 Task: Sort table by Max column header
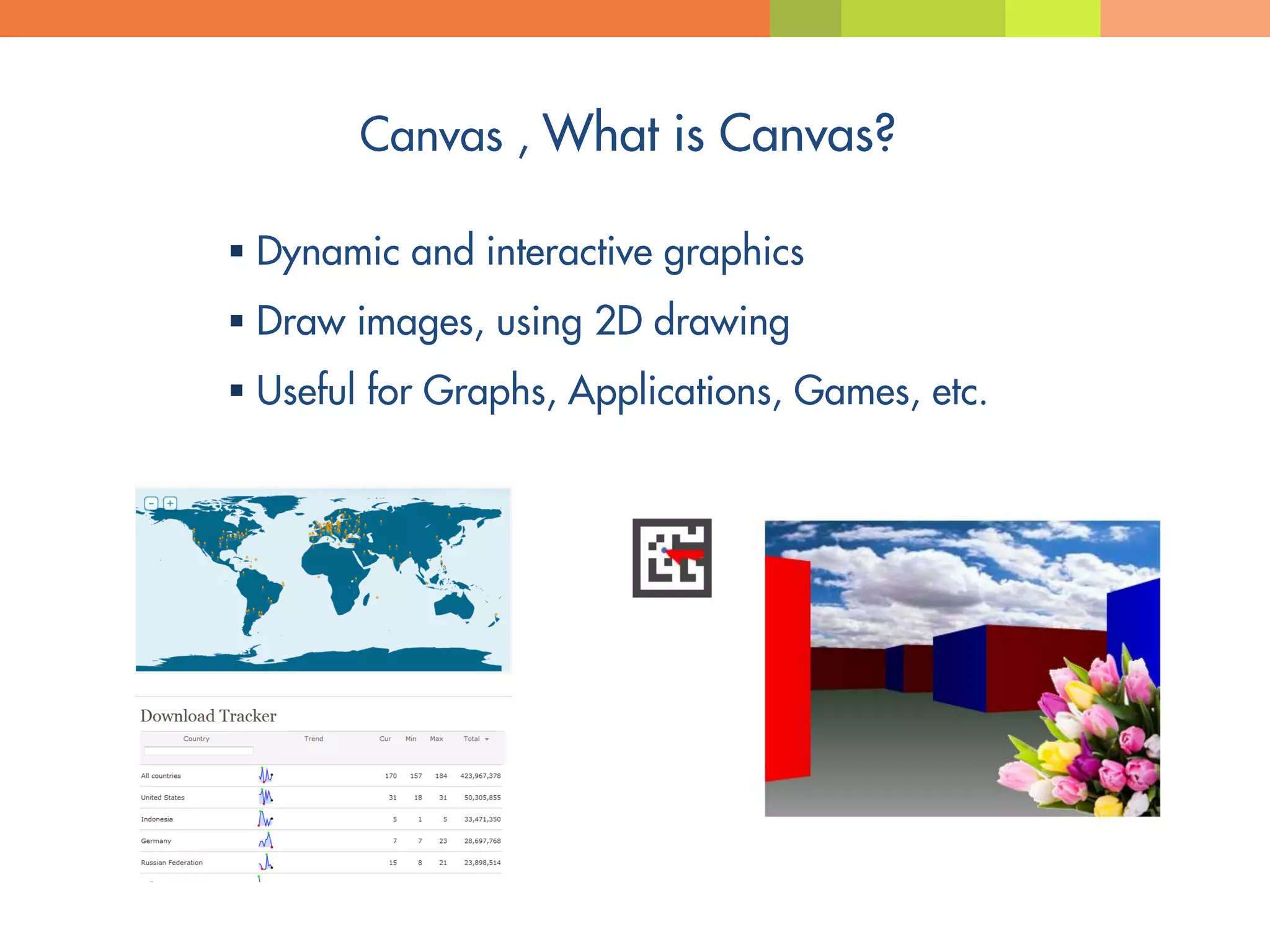click(437, 739)
